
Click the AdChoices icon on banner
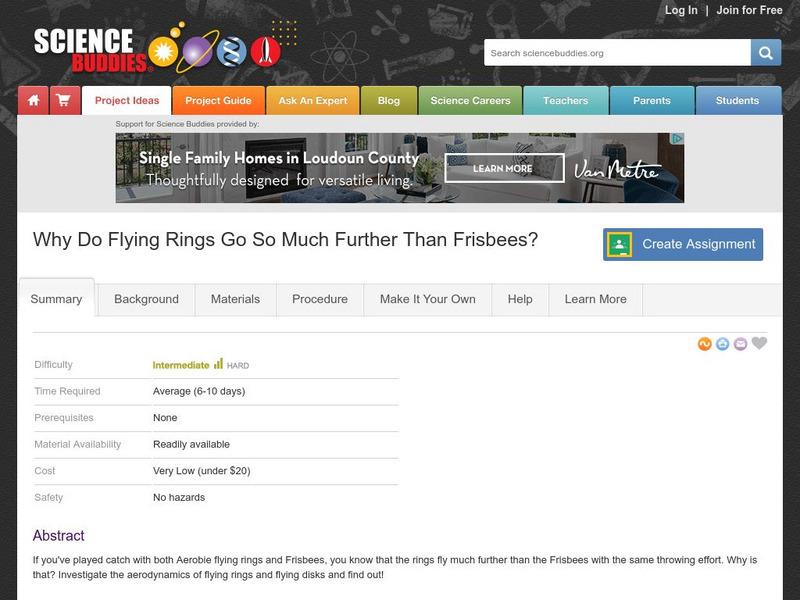pyautogui.click(x=677, y=138)
